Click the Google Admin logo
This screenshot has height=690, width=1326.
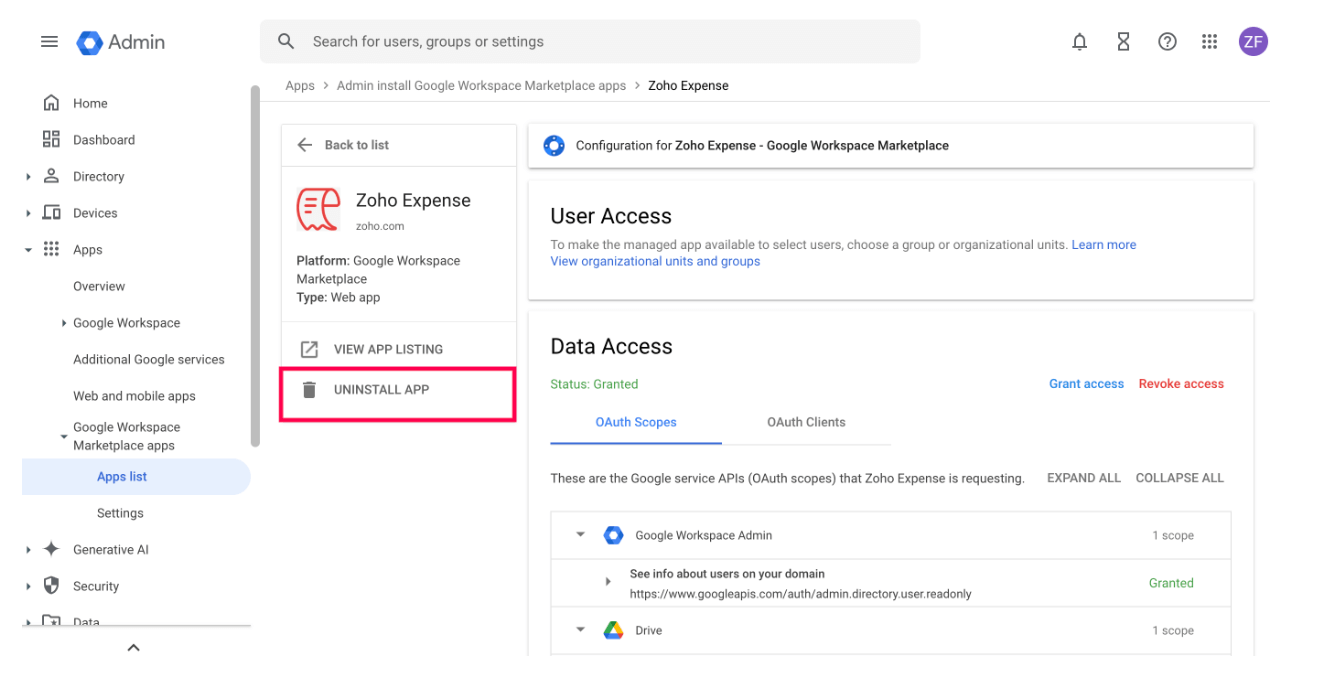click(x=90, y=41)
